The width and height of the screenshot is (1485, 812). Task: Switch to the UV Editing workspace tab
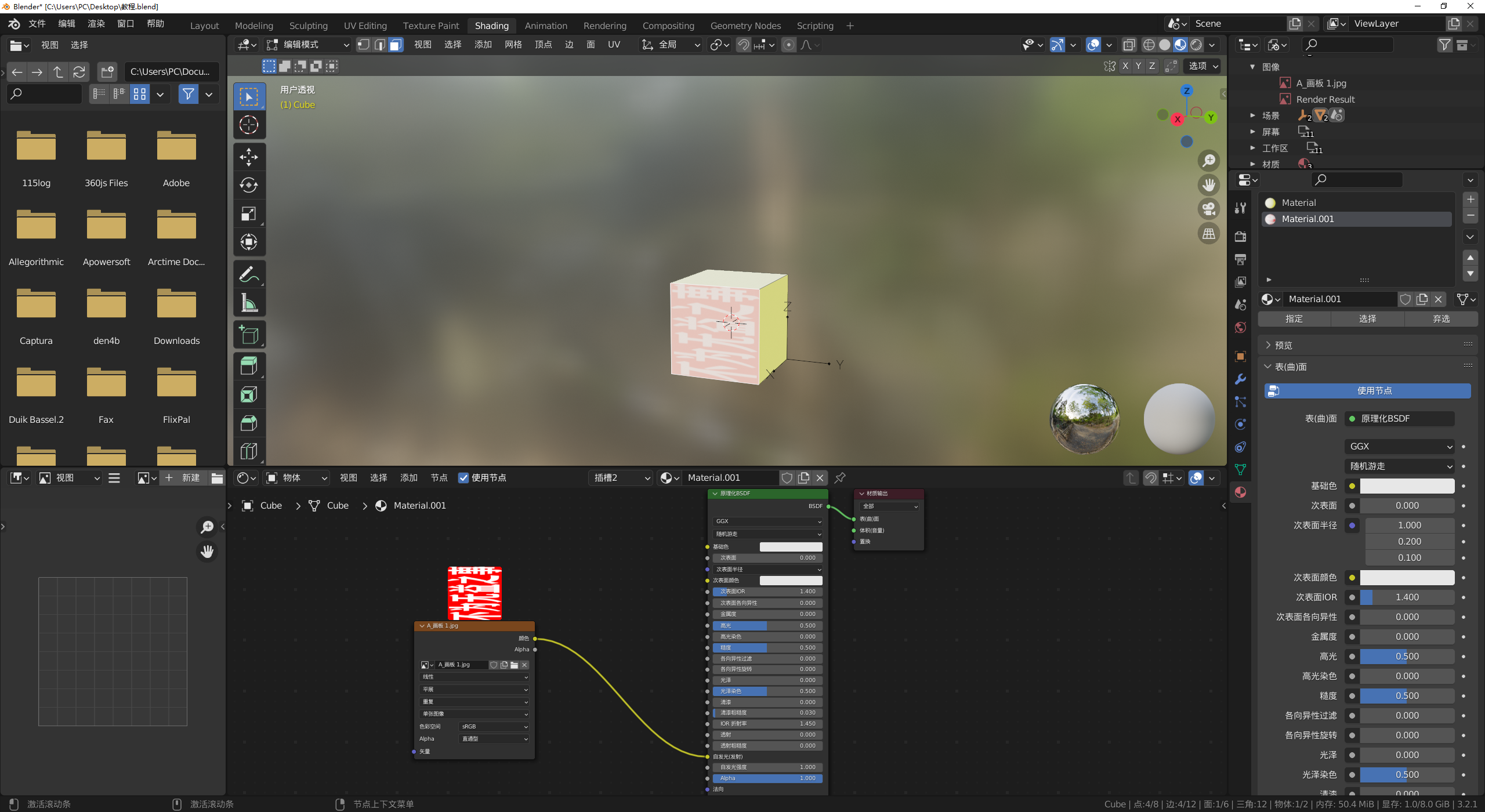(x=365, y=26)
